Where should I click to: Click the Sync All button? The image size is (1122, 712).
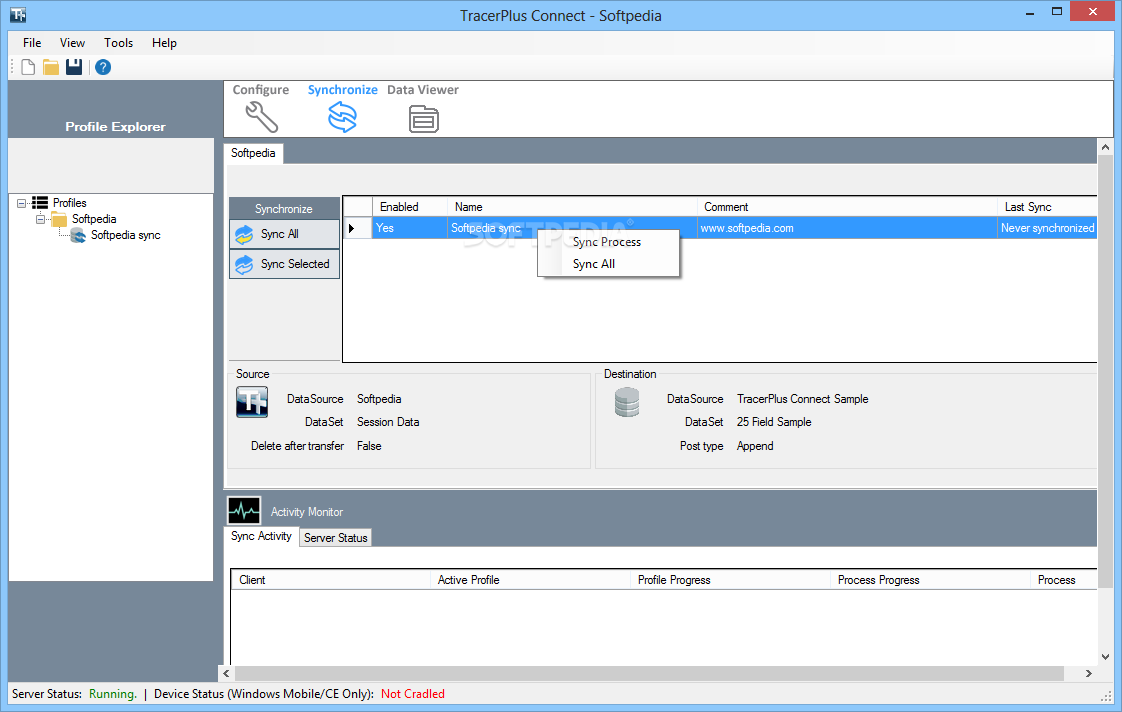[x=284, y=234]
